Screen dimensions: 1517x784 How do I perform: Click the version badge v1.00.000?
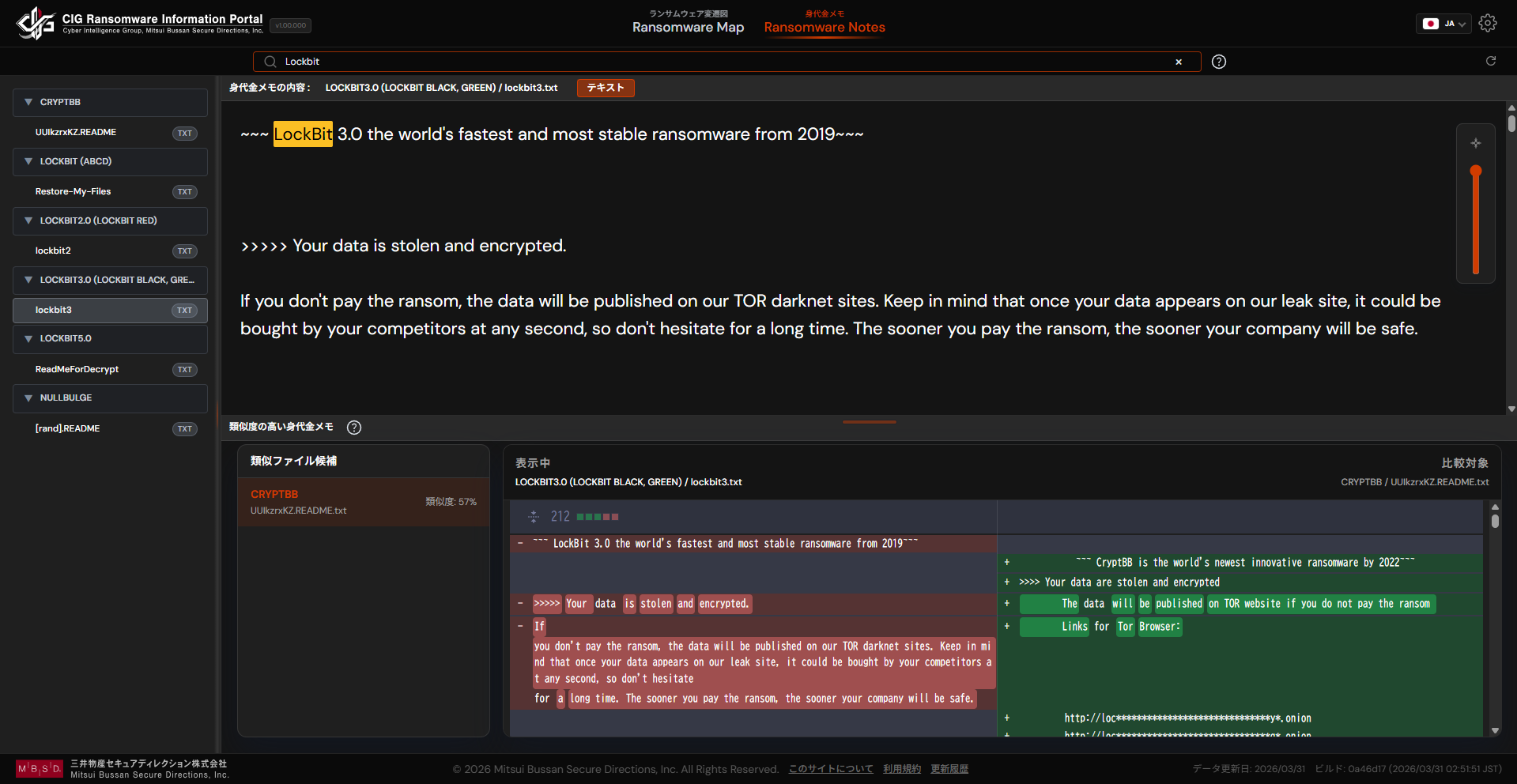tap(291, 25)
